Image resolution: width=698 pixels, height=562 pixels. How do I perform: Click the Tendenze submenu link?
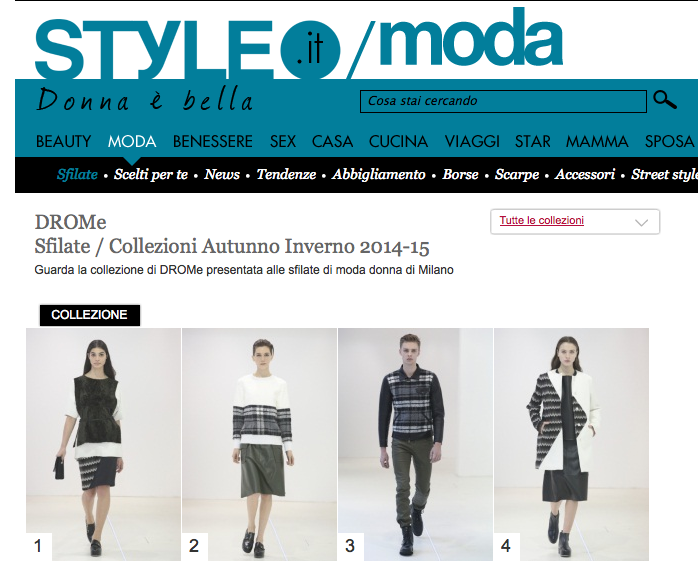(x=286, y=174)
